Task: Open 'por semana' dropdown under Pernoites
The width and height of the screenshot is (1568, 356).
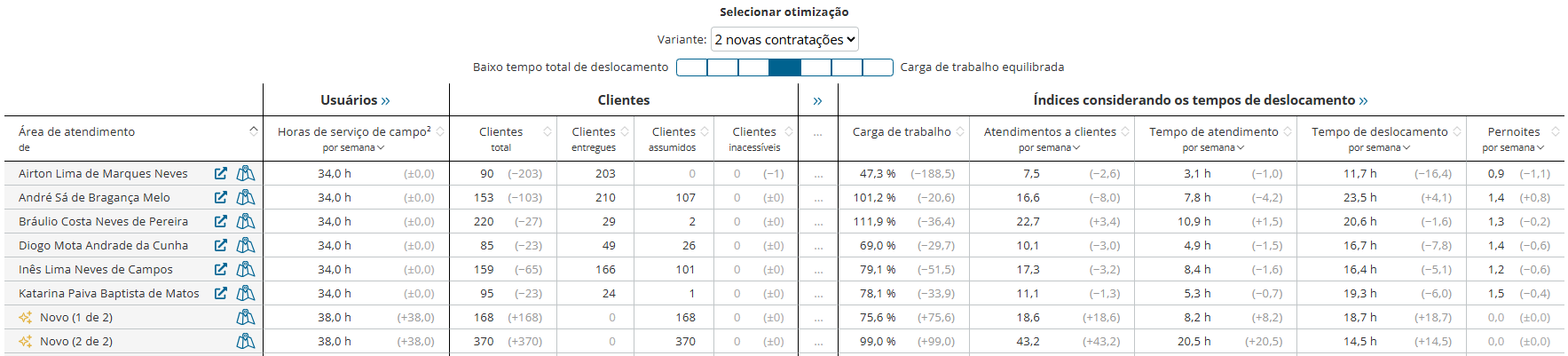Action: pyautogui.click(x=1513, y=148)
